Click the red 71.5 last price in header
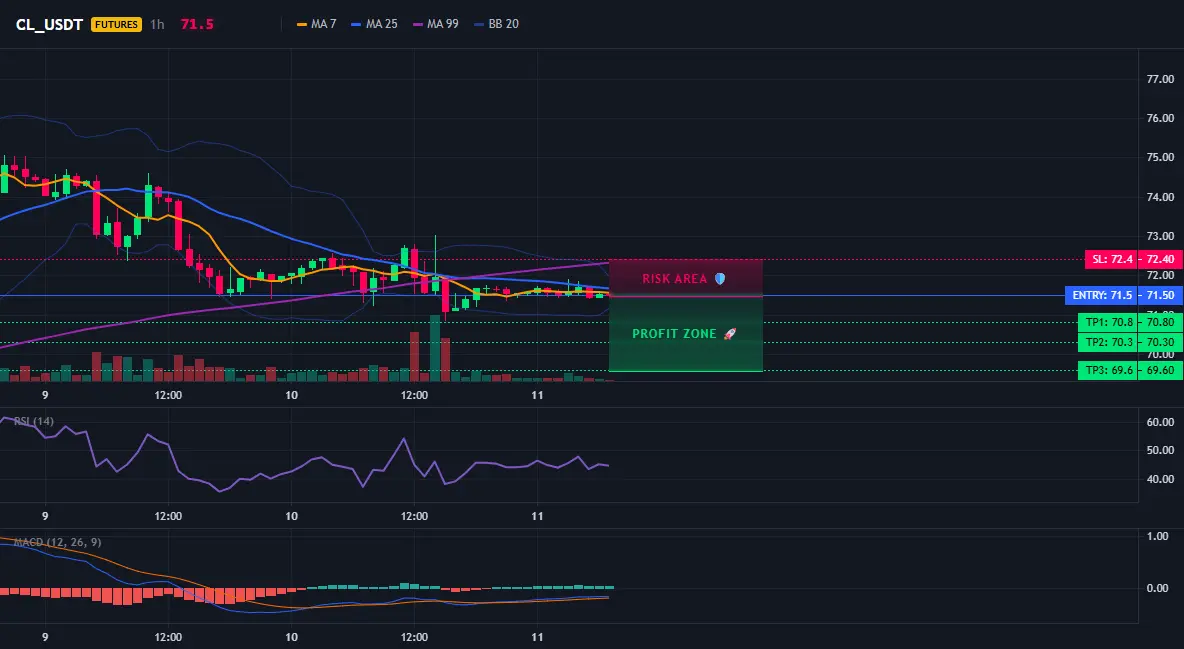The height and width of the screenshot is (649, 1184). tap(197, 24)
